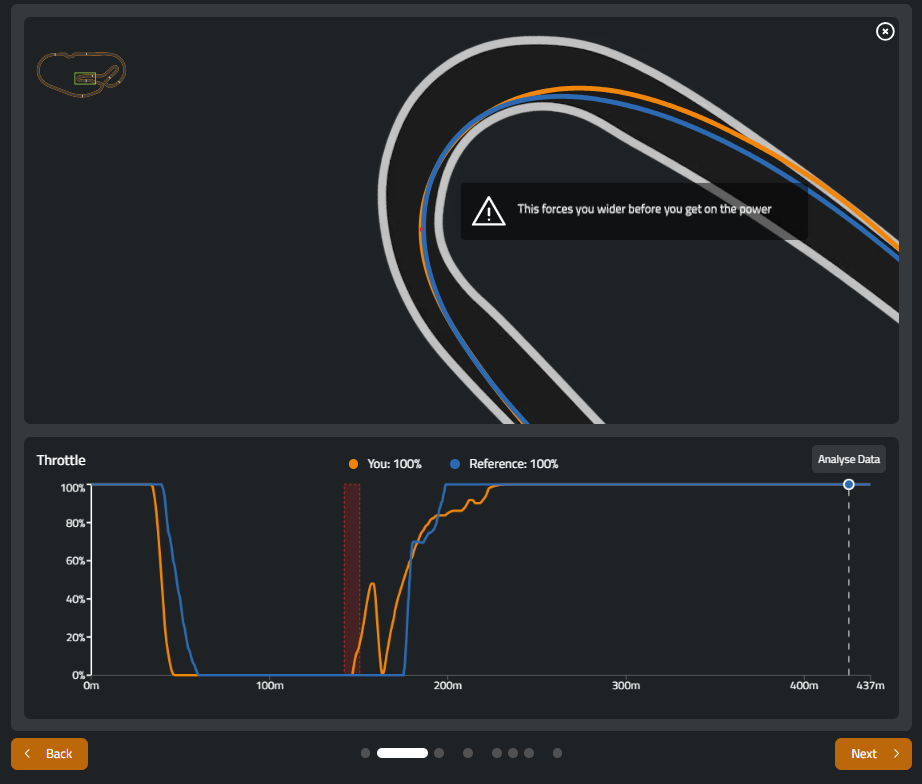Go to the fifth pagination dot
The width and height of the screenshot is (922, 784).
(x=497, y=753)
